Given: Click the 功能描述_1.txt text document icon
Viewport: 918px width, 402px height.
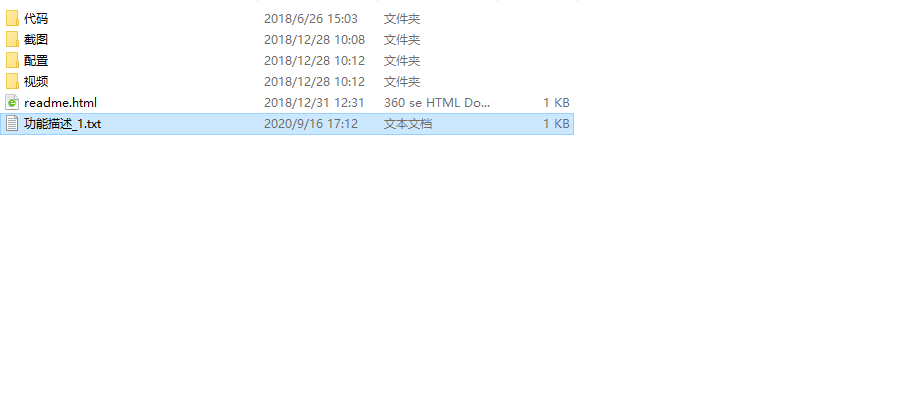Looking at the screenshot, I should click(12, 123).
